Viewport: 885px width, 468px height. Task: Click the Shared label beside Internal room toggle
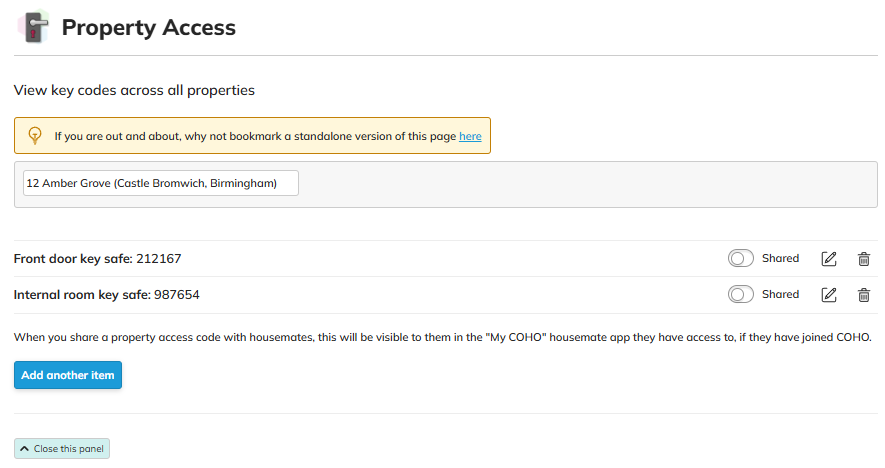(780, 295)
